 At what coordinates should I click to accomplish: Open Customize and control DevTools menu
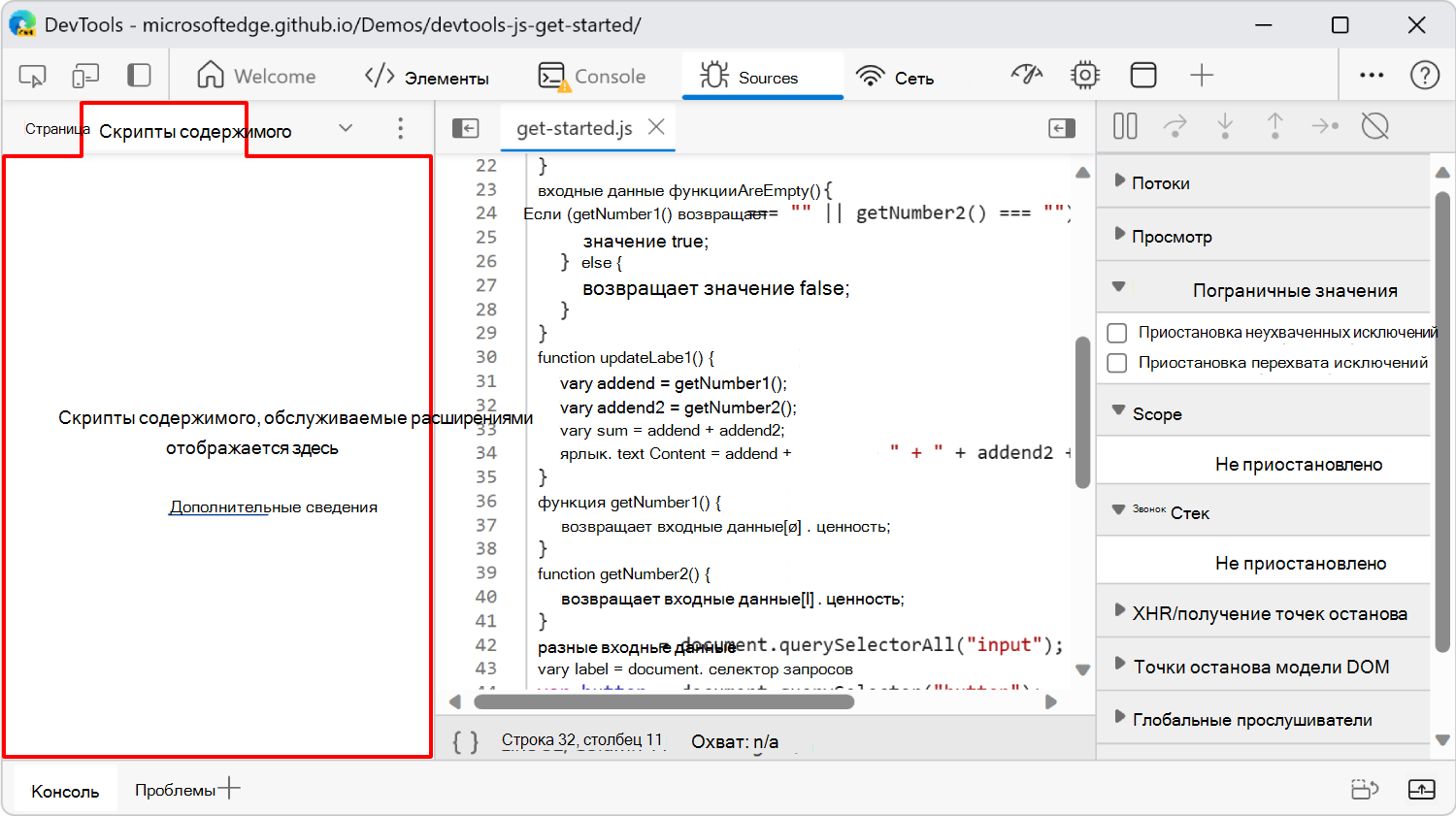(1372, 75)
